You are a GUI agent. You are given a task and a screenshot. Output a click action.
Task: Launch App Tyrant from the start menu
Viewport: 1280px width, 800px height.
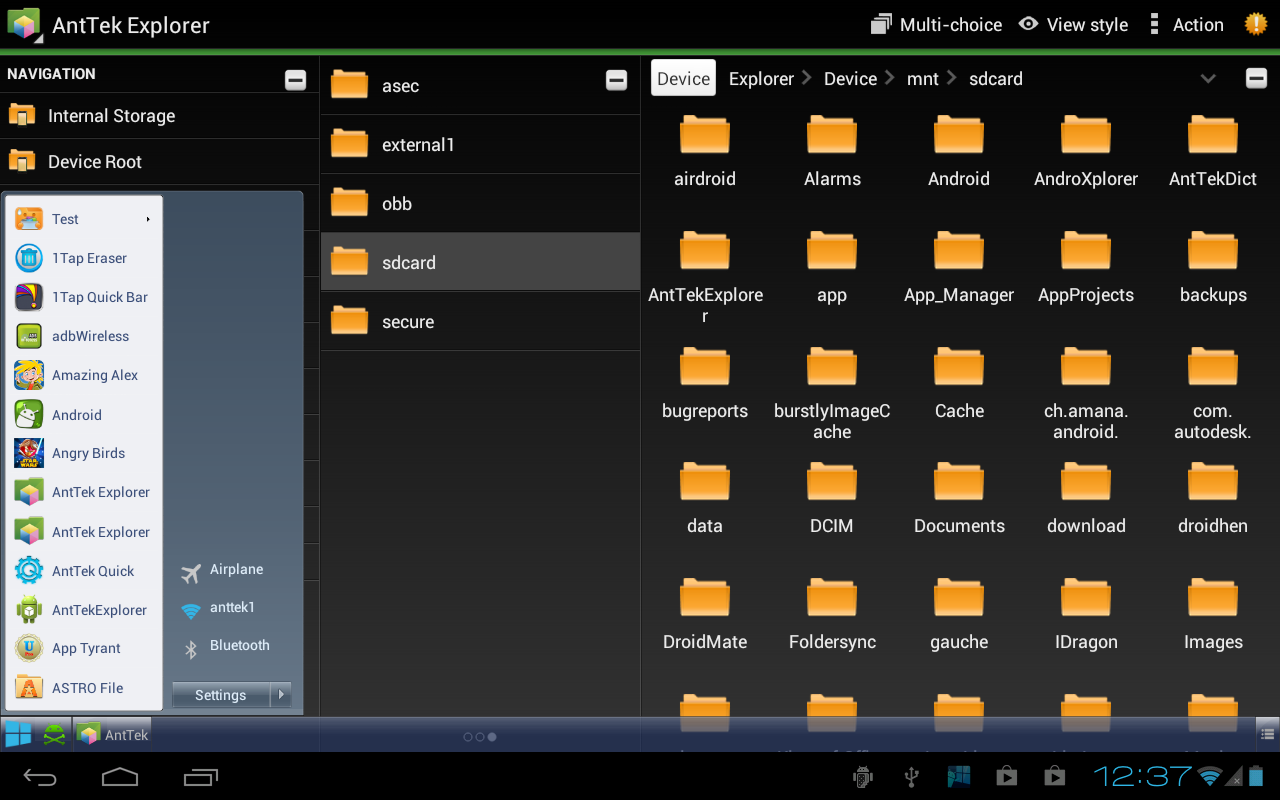(84, 648)
